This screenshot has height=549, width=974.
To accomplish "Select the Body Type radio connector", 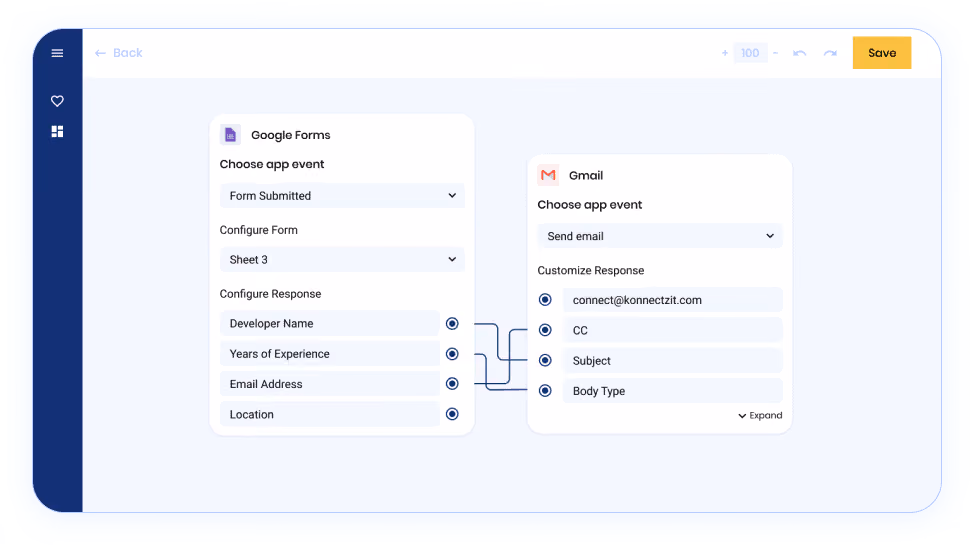I will (x=545, y=391).
